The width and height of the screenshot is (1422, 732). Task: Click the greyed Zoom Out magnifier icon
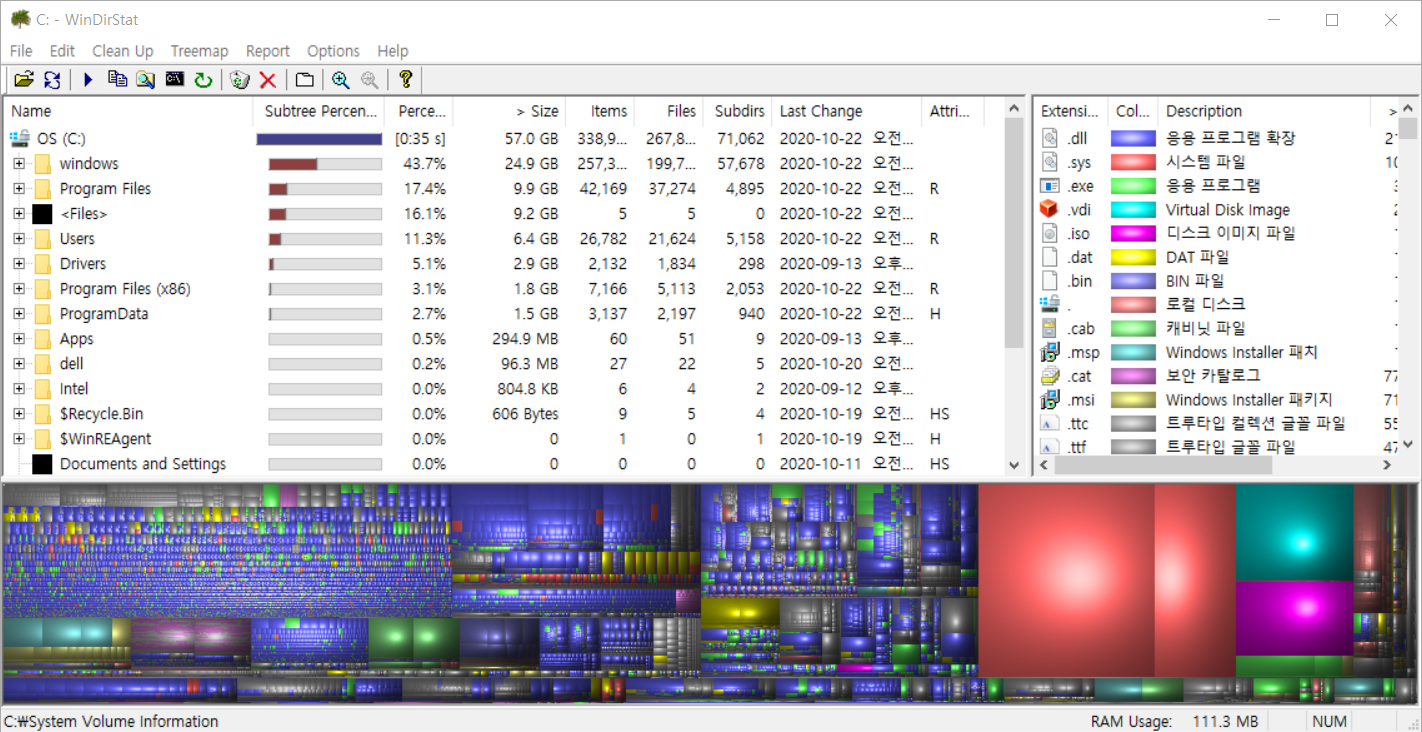pos(369,80)
